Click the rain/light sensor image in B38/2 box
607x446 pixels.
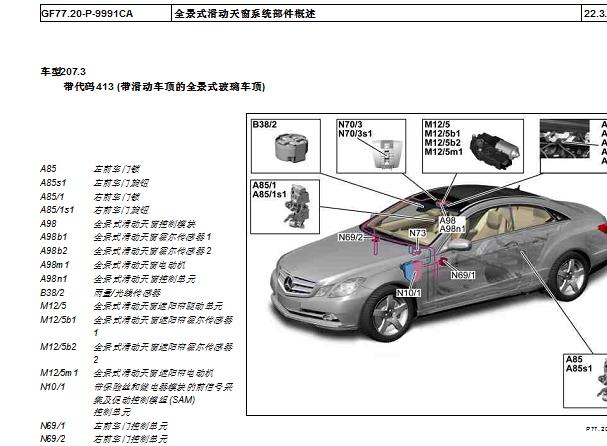[292, 148]
